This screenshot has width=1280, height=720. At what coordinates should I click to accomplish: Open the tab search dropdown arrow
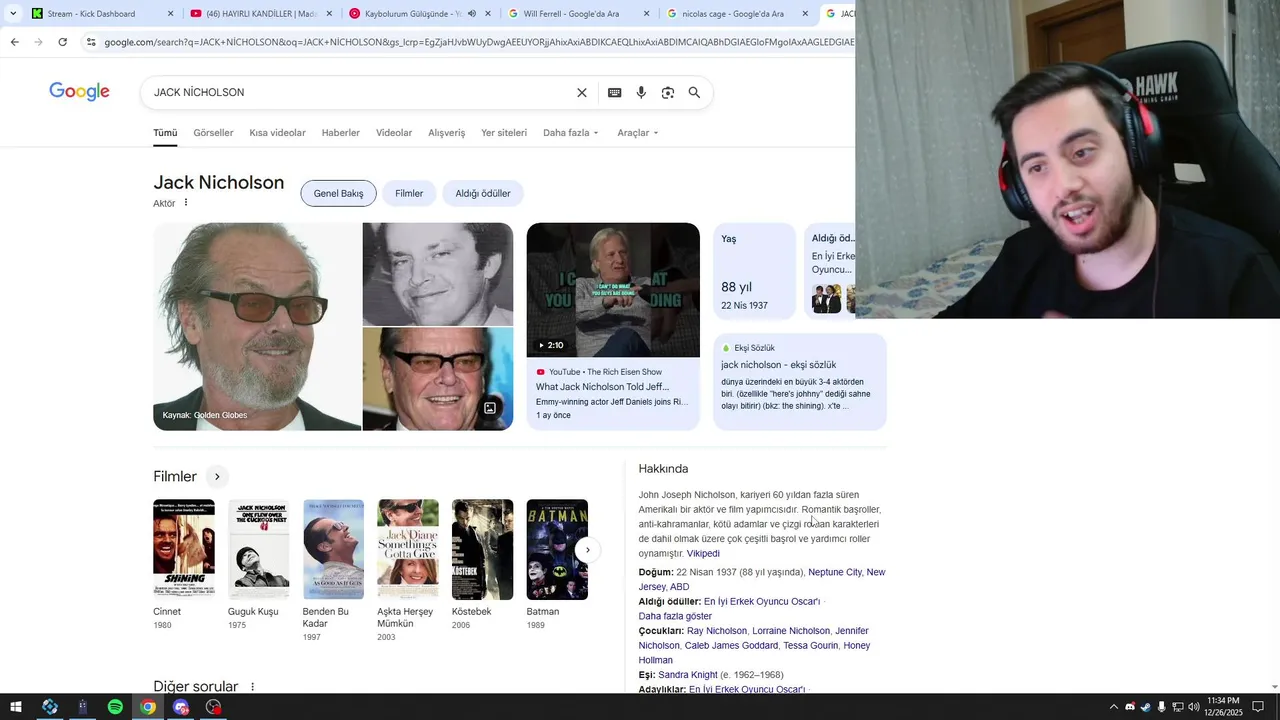coord(13,14)
